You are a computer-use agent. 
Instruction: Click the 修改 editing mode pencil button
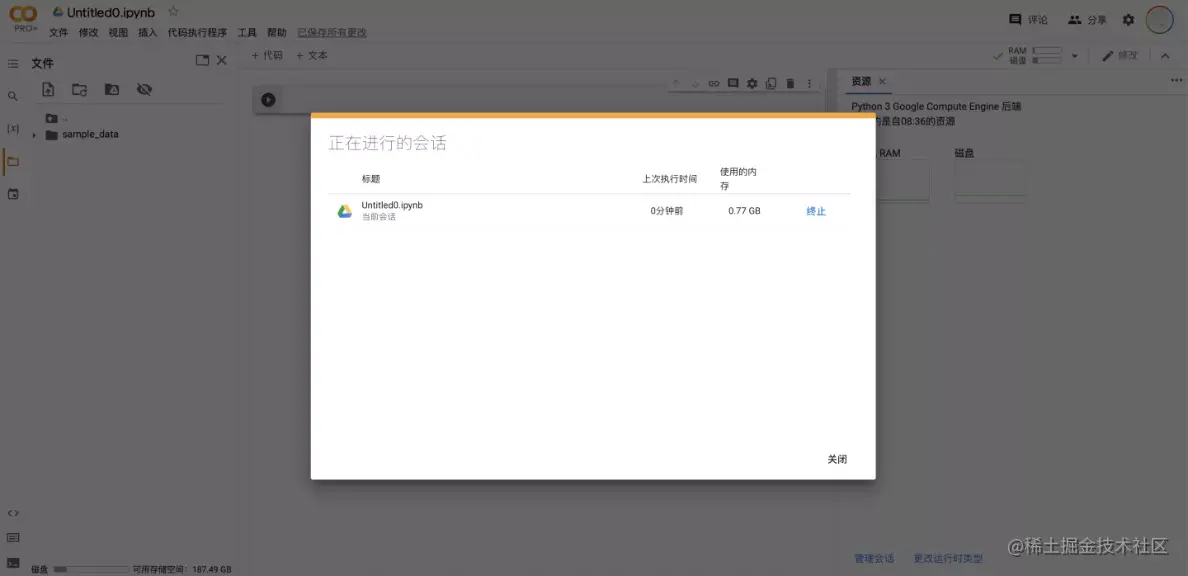(x=1119, y=55)
